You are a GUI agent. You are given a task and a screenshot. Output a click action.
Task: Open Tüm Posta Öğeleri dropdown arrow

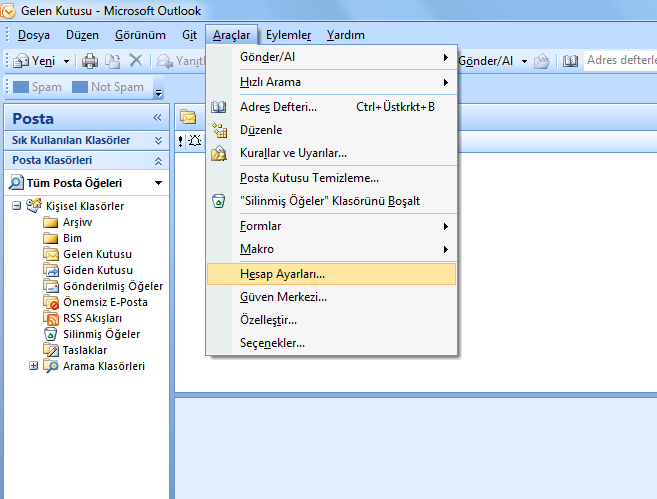(x=158, y=183)
